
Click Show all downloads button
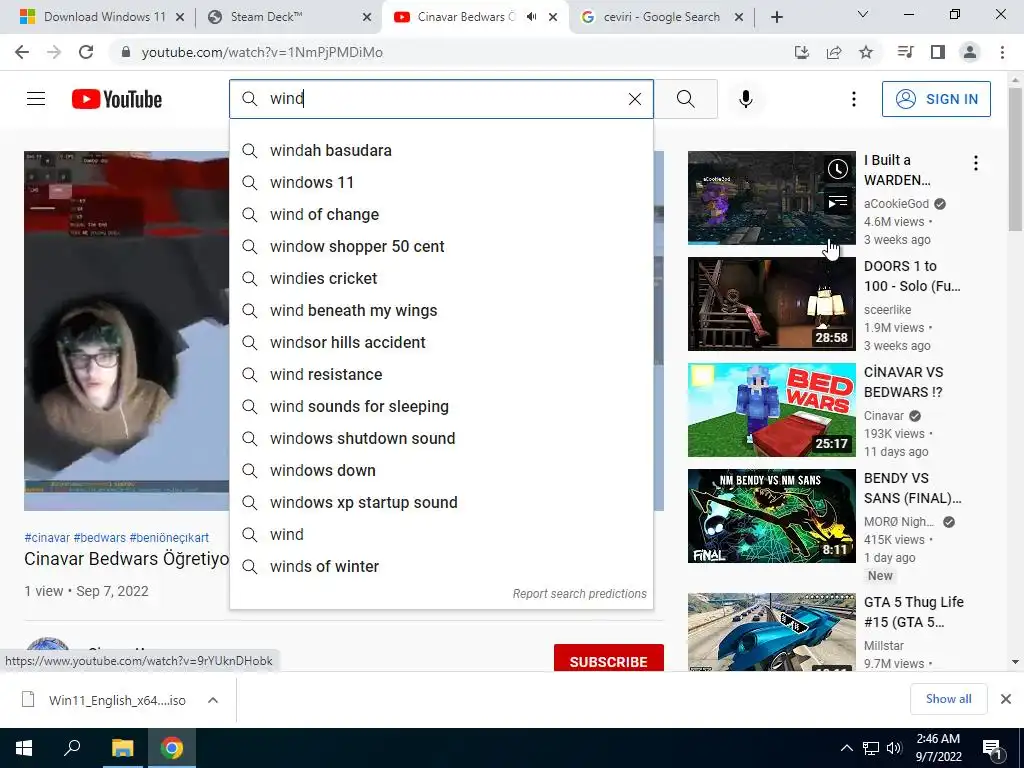[x=948, y=699]
